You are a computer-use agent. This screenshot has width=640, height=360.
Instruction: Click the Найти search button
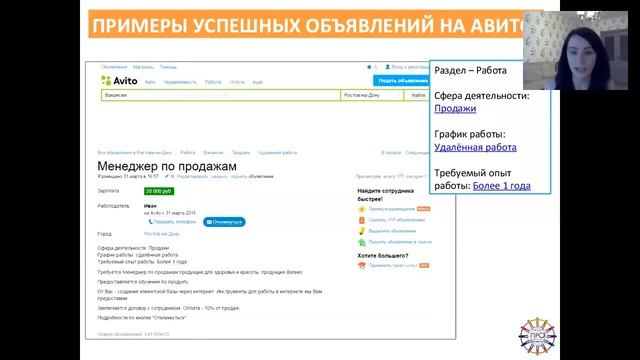pos(417,95)
